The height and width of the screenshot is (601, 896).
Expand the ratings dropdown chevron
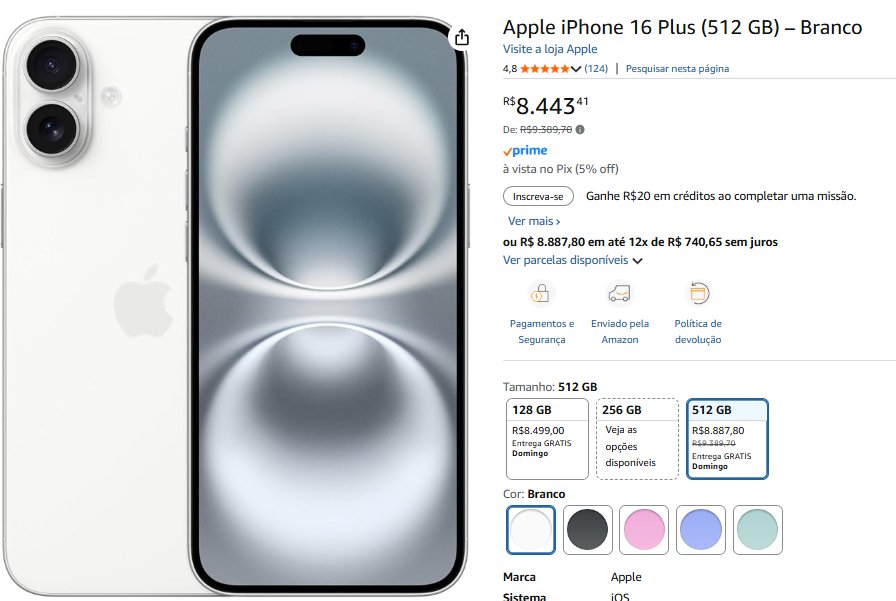click(576, 69)
